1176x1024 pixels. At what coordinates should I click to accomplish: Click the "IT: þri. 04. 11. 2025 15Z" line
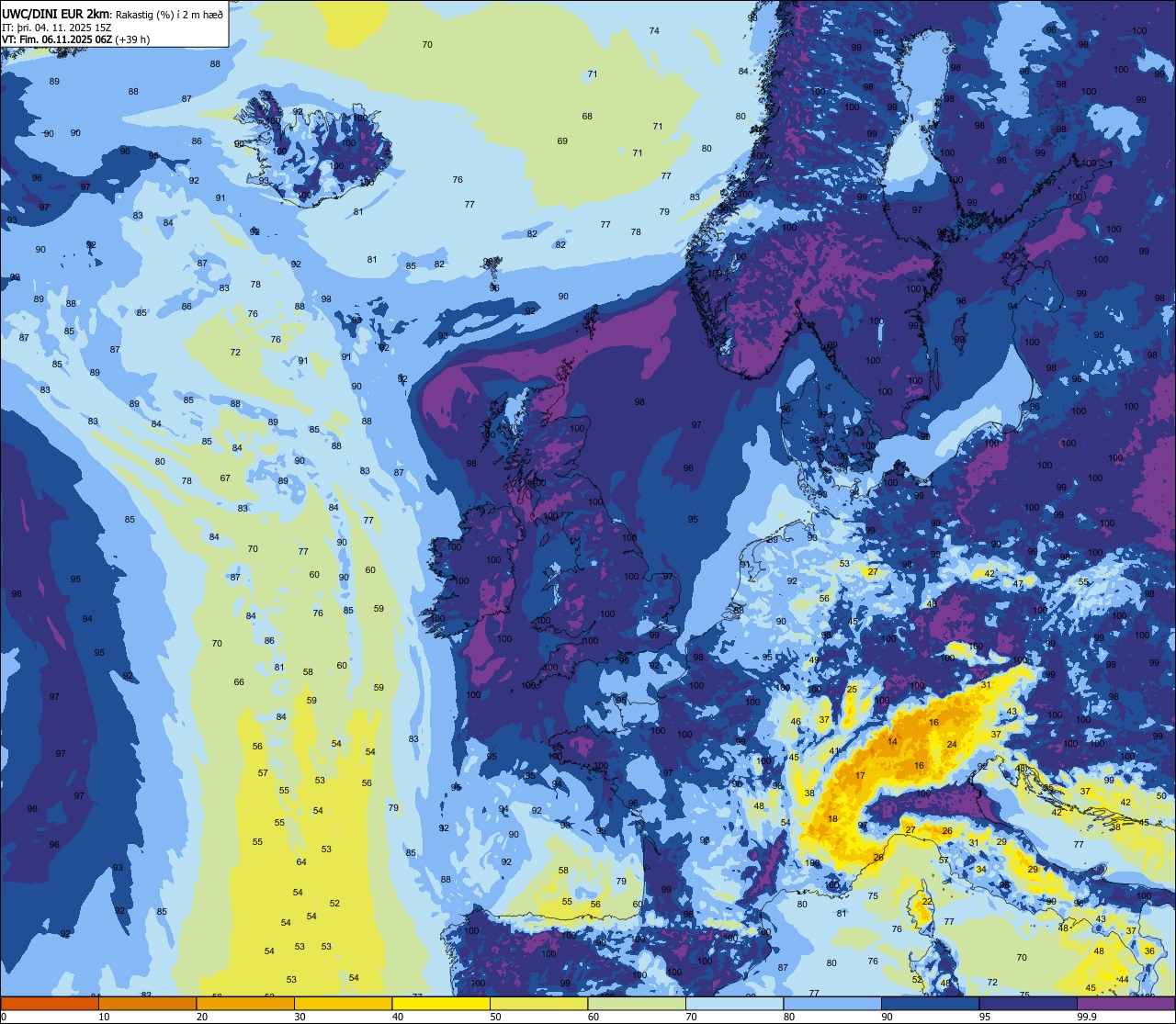pyautogui.click(x=57, y=28)
